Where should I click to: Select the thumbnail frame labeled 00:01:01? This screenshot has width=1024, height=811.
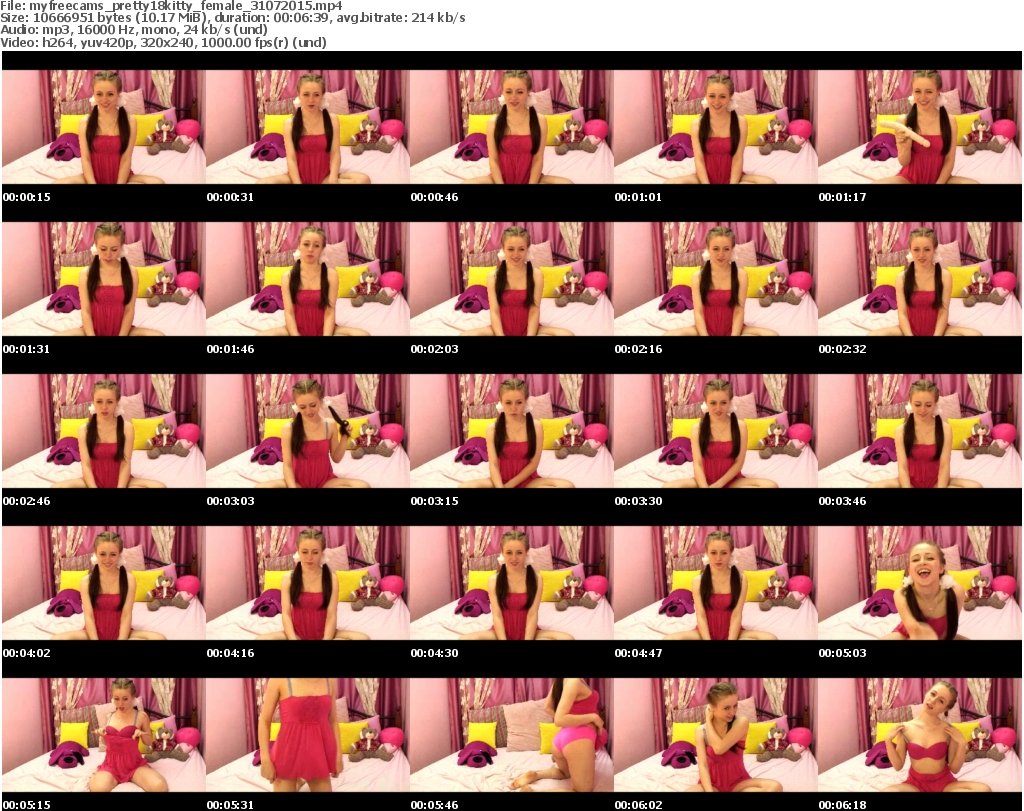pyautogui.click(x=716, y=127)
